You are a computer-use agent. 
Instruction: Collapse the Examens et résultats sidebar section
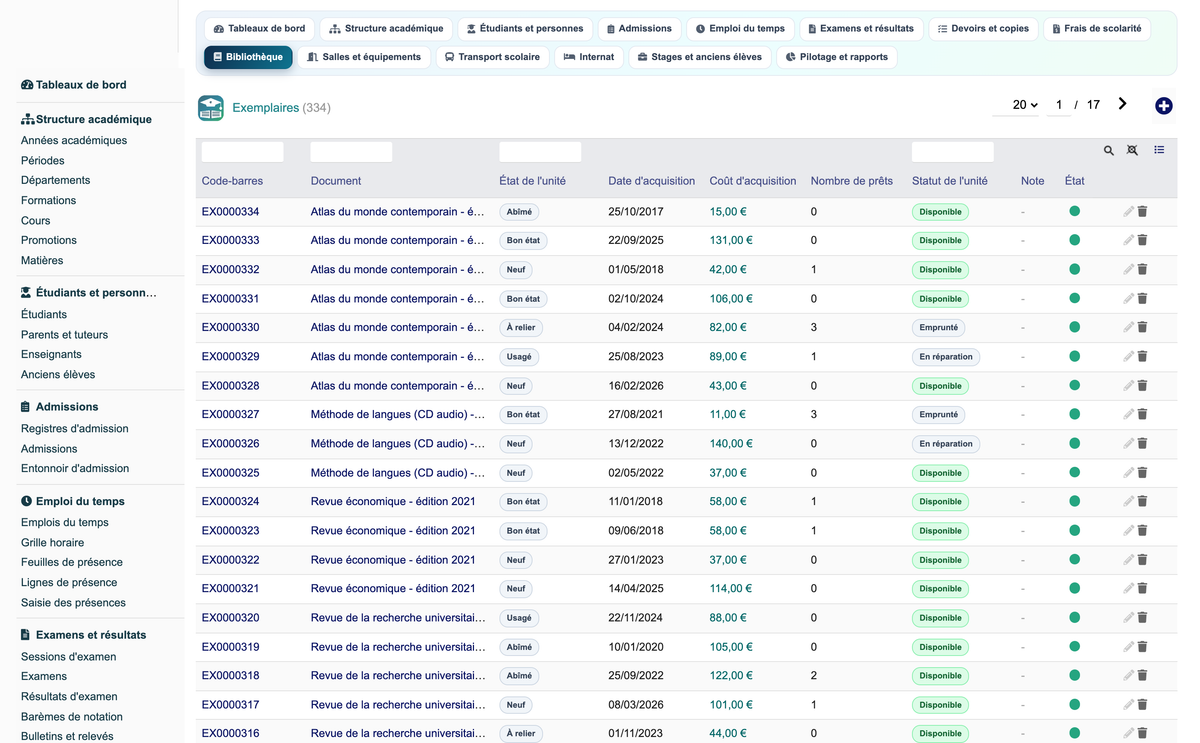pos(84,636)
